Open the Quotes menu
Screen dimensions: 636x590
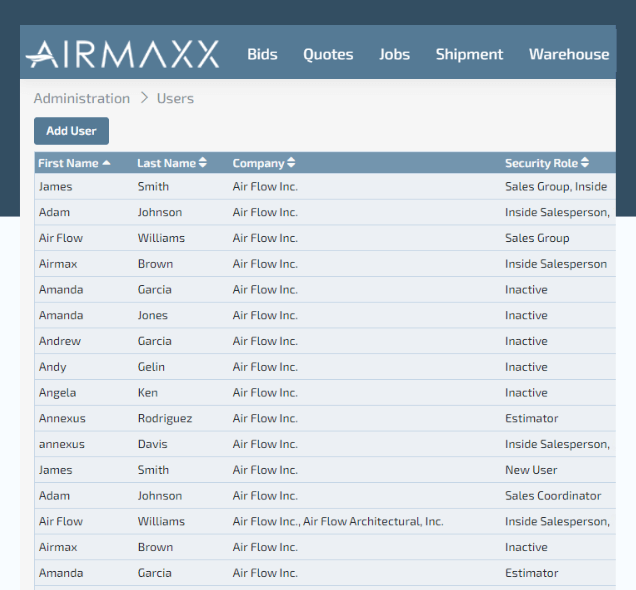pos(328,55)
